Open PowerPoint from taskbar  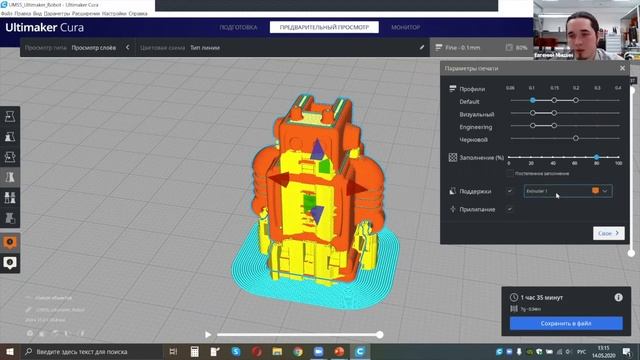click(339, 351)
